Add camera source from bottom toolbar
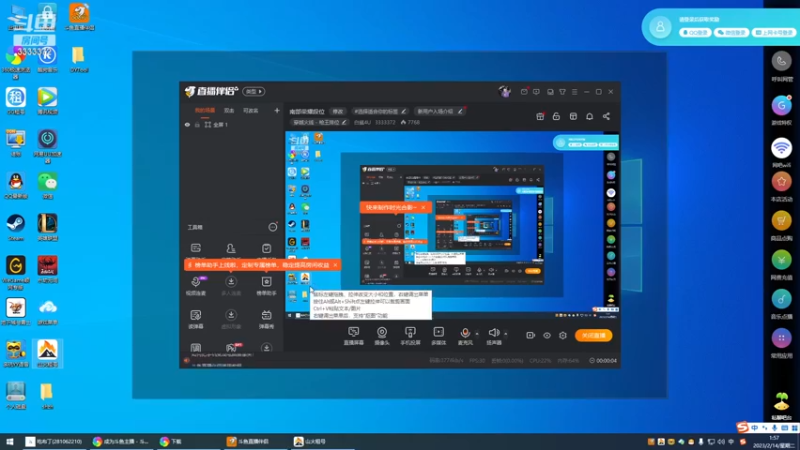Image resolution: width=800 pixels, height=450 pixels. pyautogui.click(x=382, y=336)
